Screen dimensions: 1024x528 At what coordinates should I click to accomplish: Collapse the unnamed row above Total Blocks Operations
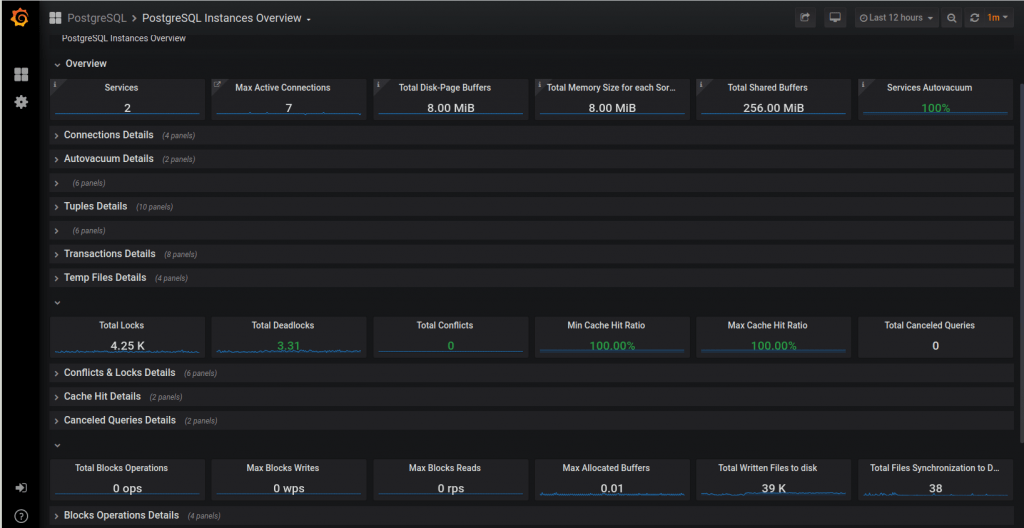pyautogui.click(x=57, y=445)
